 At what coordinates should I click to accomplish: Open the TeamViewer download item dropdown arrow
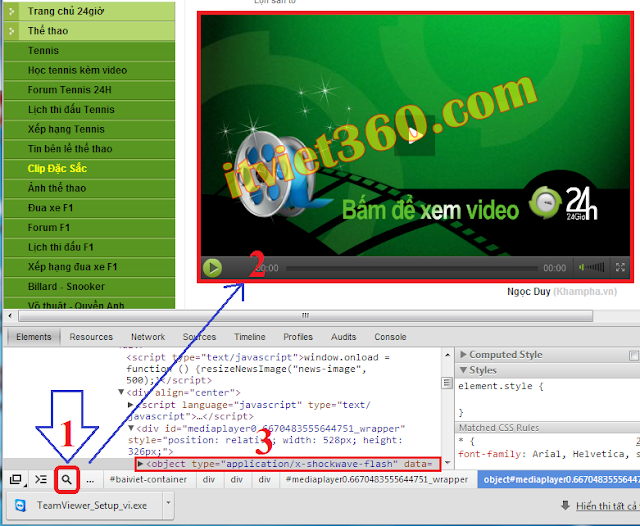click(x=168, y=504)
